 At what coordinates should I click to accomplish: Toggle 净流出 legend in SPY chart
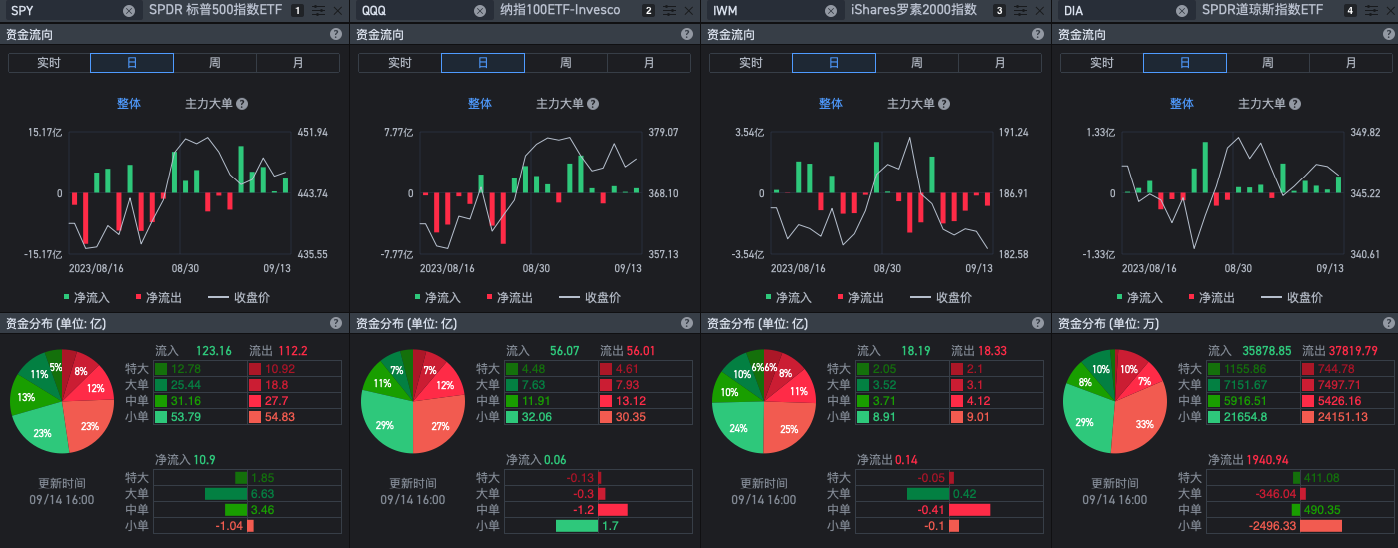tap(158, 298)
